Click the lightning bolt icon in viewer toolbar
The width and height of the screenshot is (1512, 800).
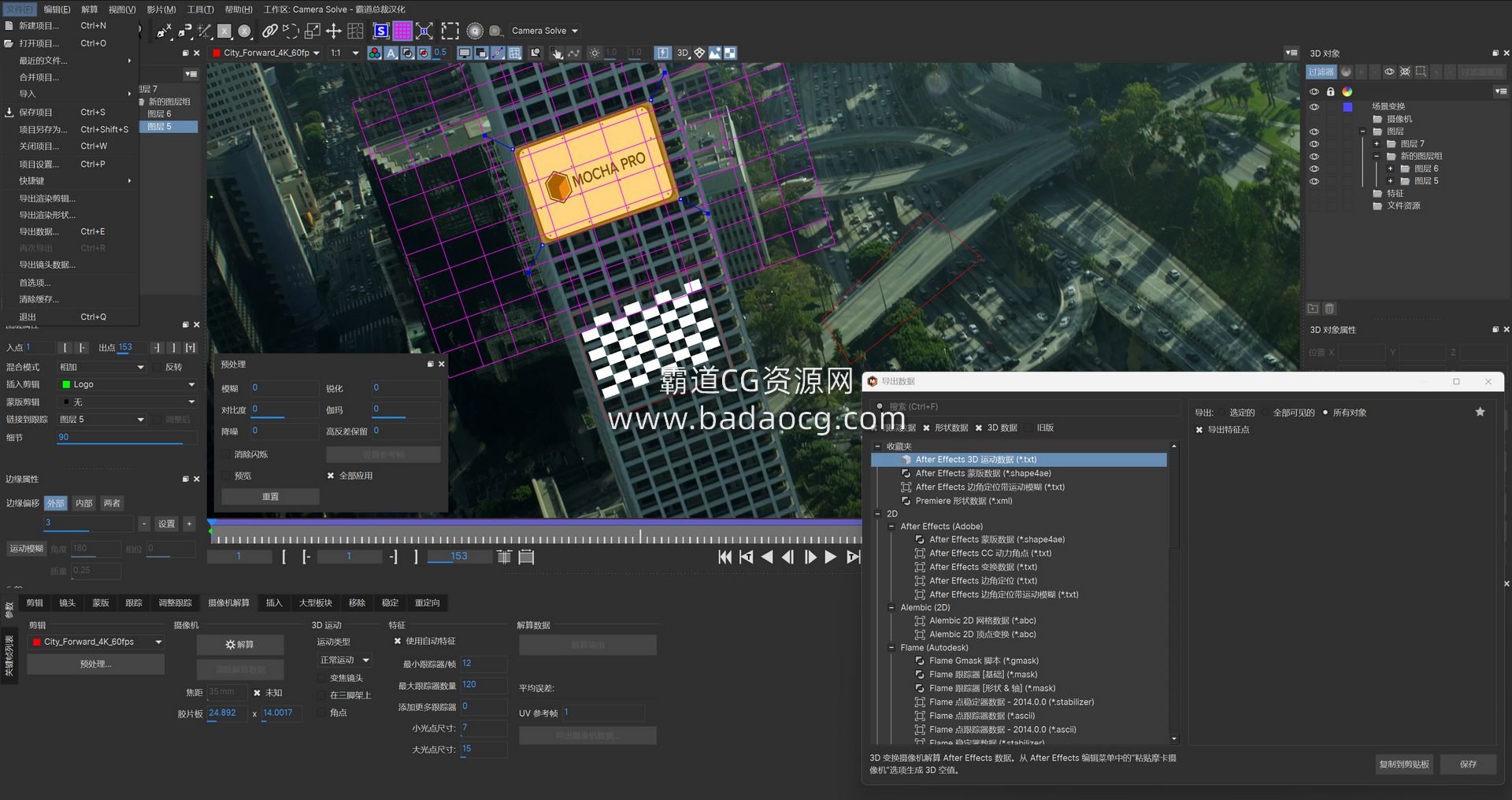(663, 53)
